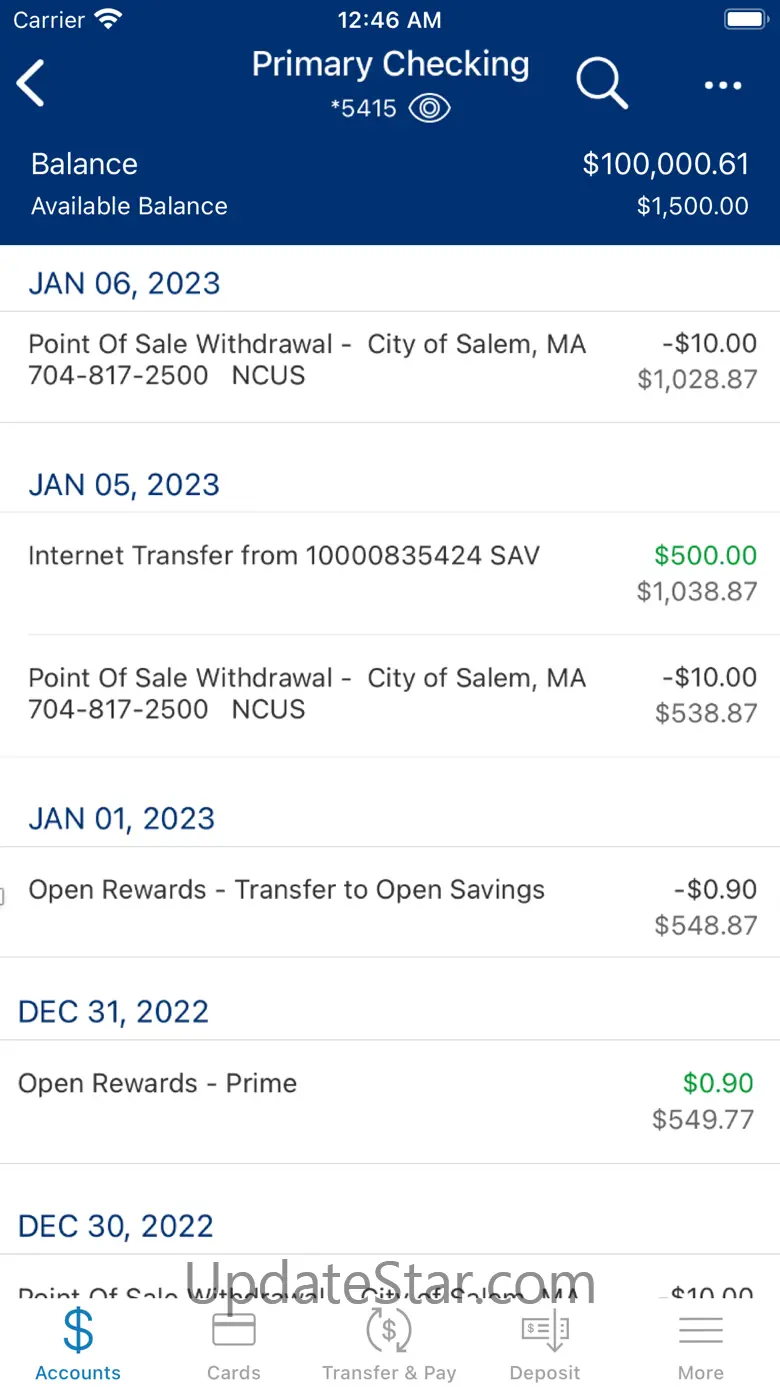Open the three-dot options menu
This screenshot has height=1387, width=780.
coord(722,86)
